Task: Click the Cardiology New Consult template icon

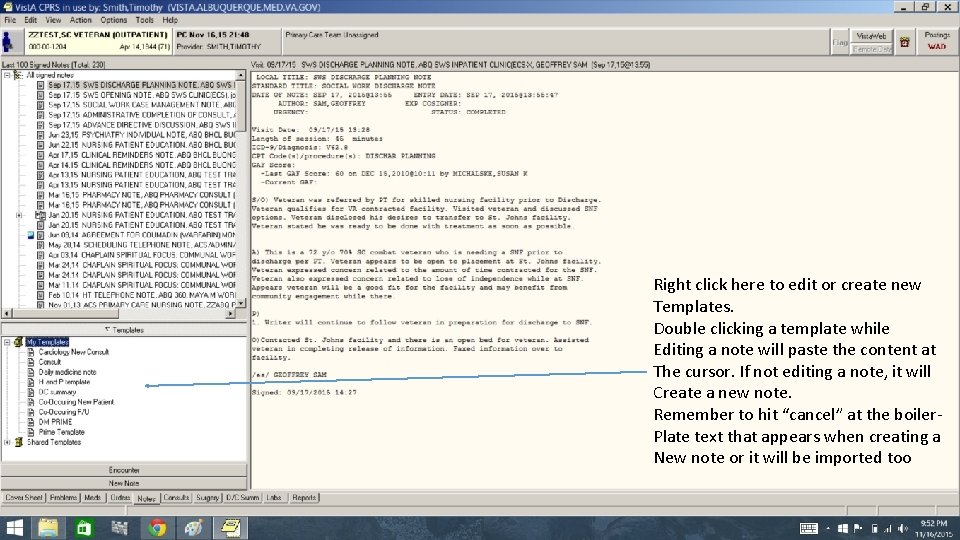Action: 31,352
